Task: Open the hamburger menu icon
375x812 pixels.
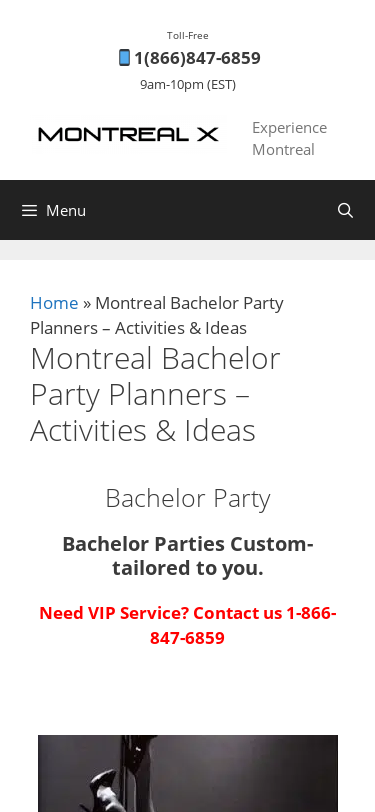Action: (30, 210)
